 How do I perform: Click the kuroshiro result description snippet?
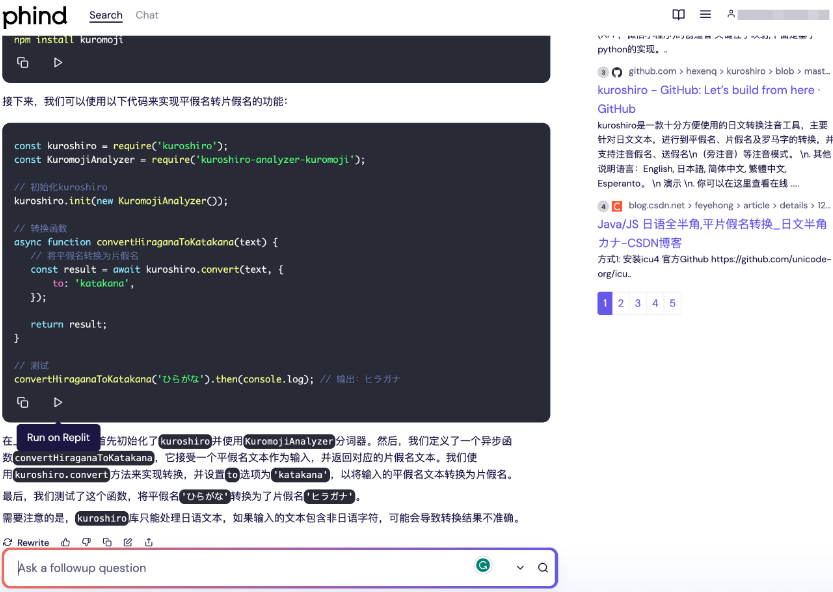(x=714, y=154)
